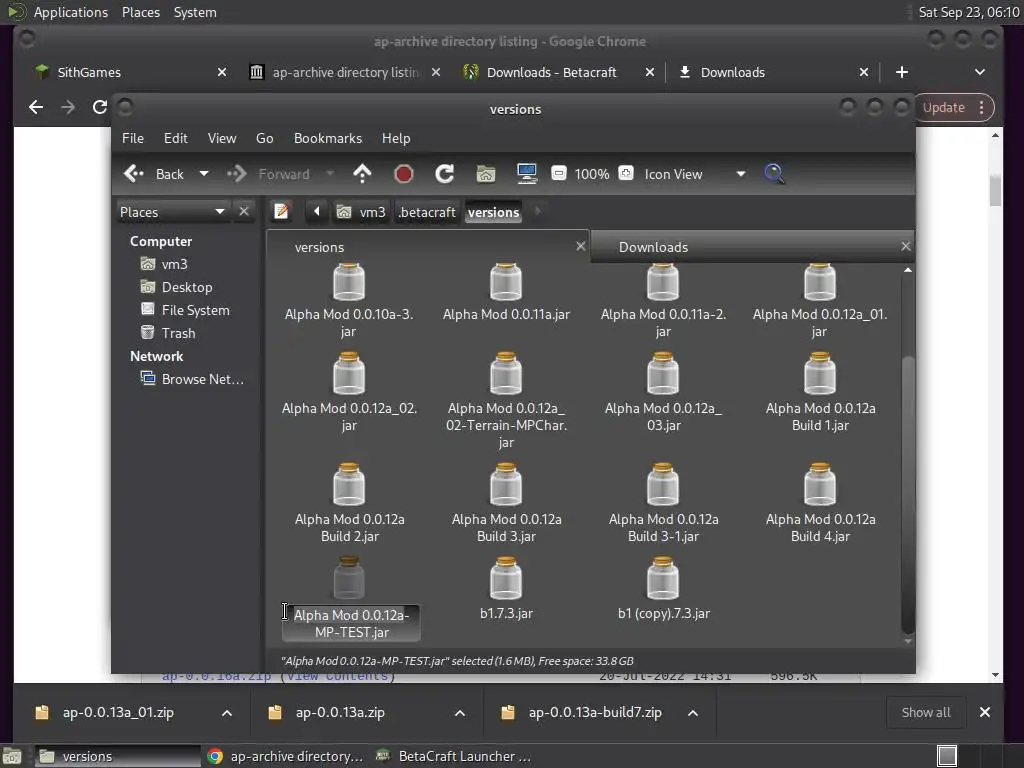Screen dimensions: 1024x768
Task: Select Alpha Mod 0.0.12a Build 3-1.jar icon
Action: 663,485
